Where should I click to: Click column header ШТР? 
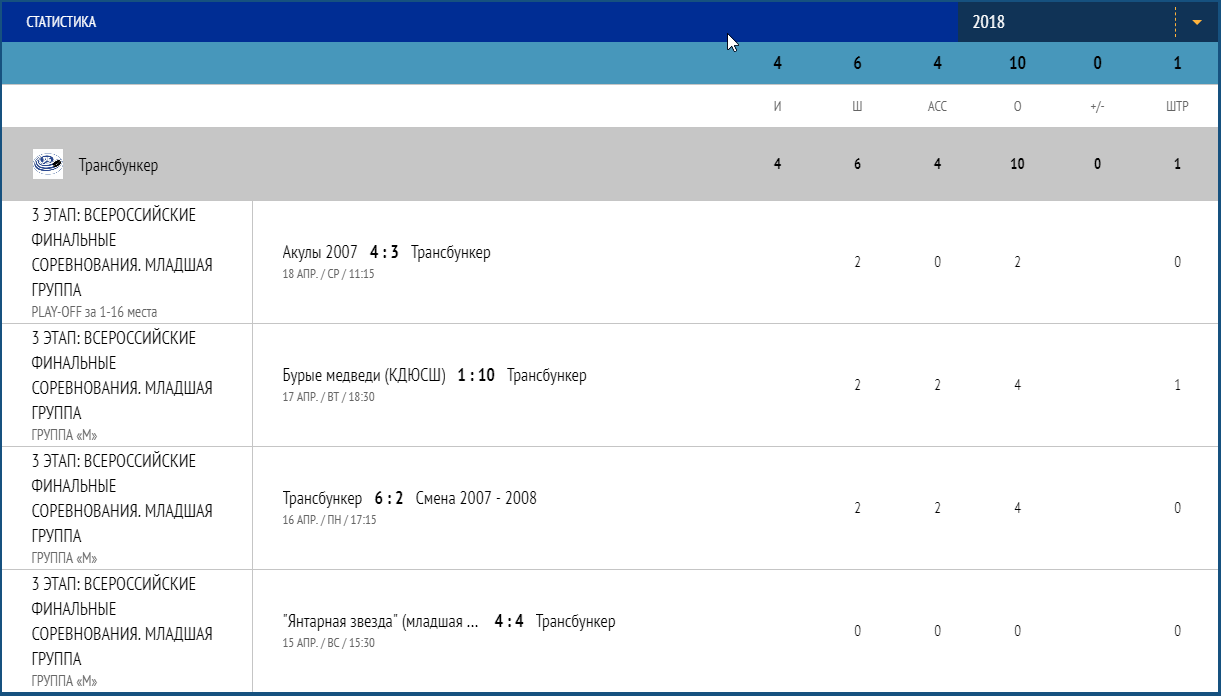click(x=1177, y=106)
